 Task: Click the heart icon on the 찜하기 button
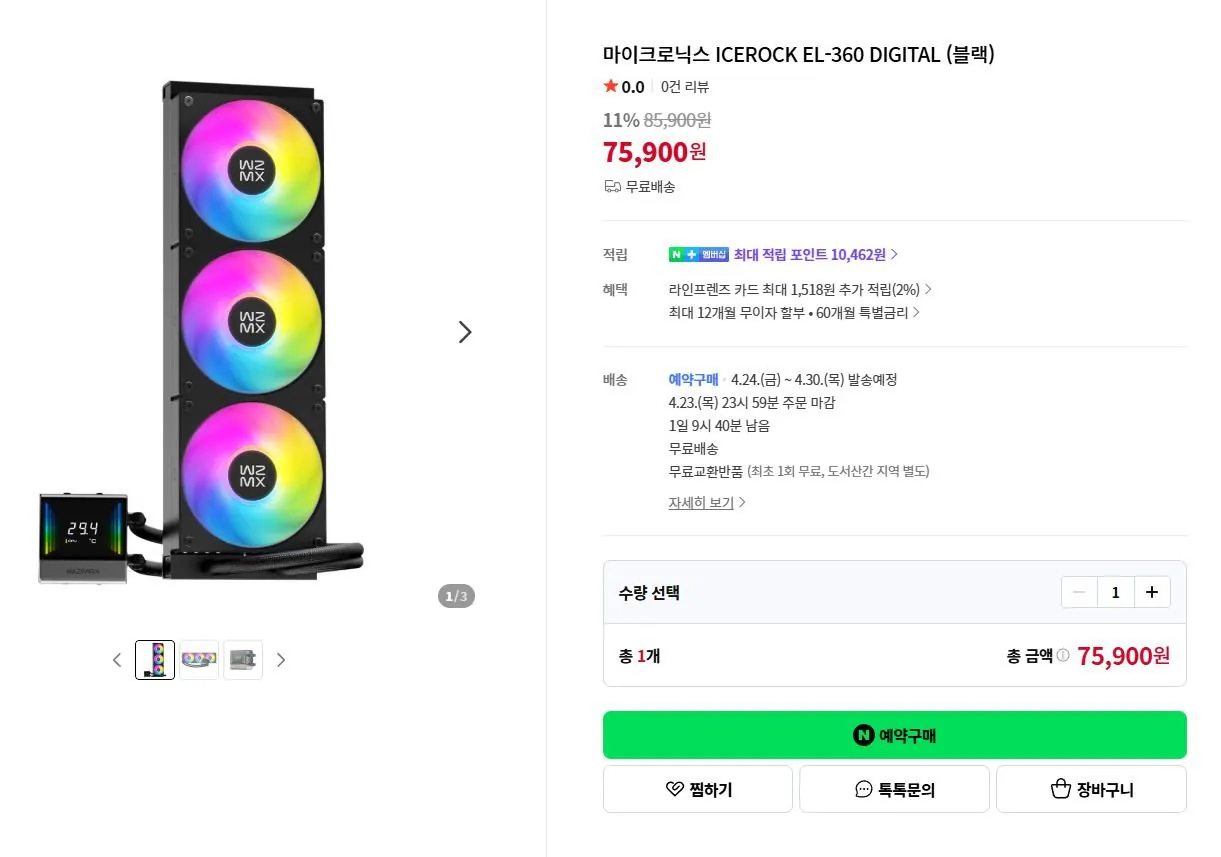[x=677, y=789]
